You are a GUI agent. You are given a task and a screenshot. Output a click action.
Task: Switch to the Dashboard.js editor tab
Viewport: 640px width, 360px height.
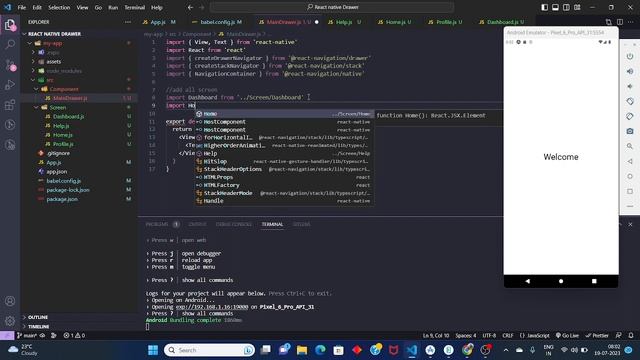pos(502,22)
